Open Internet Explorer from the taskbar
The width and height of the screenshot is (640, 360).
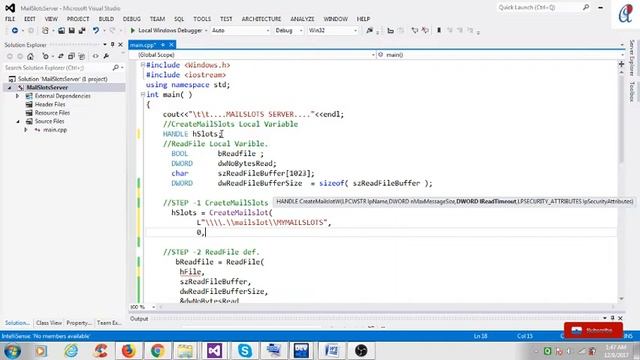[x=71, y=350]
